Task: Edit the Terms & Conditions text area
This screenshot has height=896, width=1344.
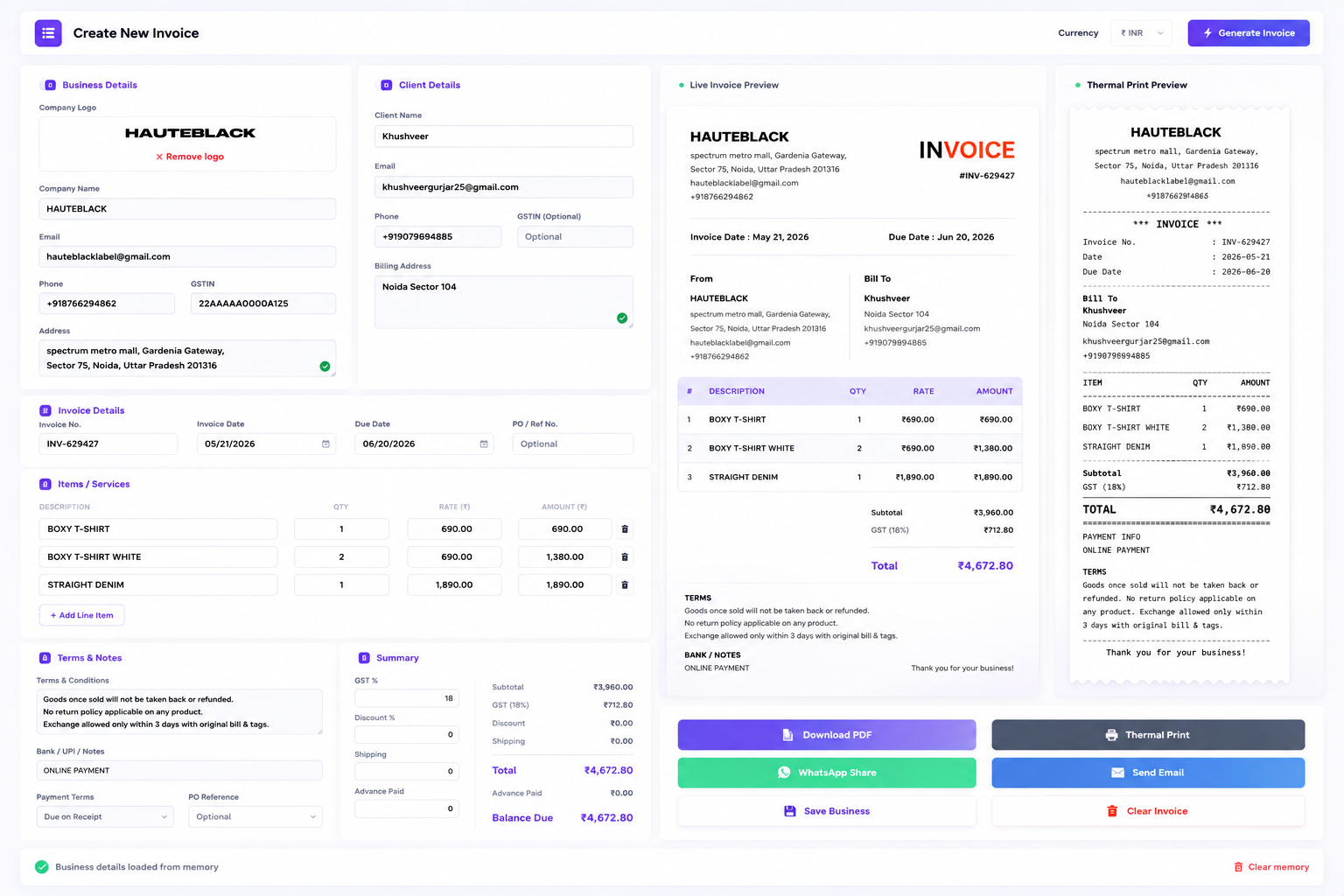Action: [x=179, y=712]
